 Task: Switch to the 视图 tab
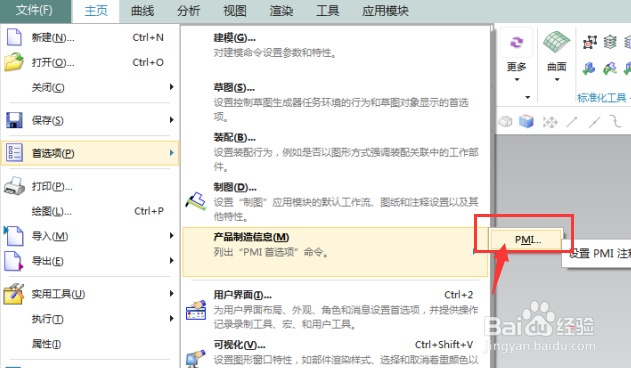(235, 11)
